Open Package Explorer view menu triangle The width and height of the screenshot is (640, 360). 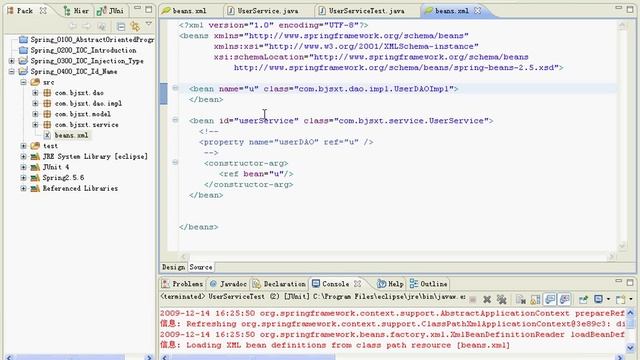149,25
